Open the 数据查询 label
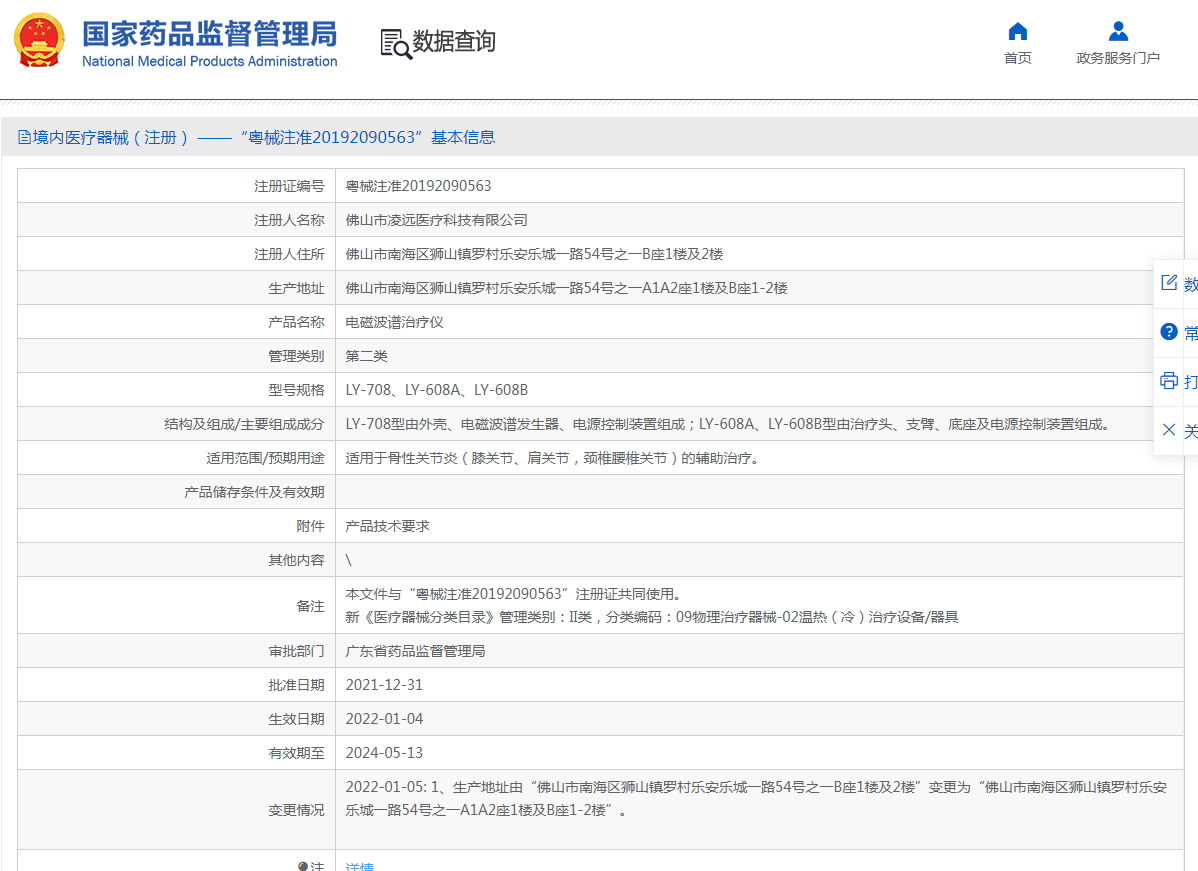The width and height of the screenshot is (1198, 871). (x=454, y=41)
